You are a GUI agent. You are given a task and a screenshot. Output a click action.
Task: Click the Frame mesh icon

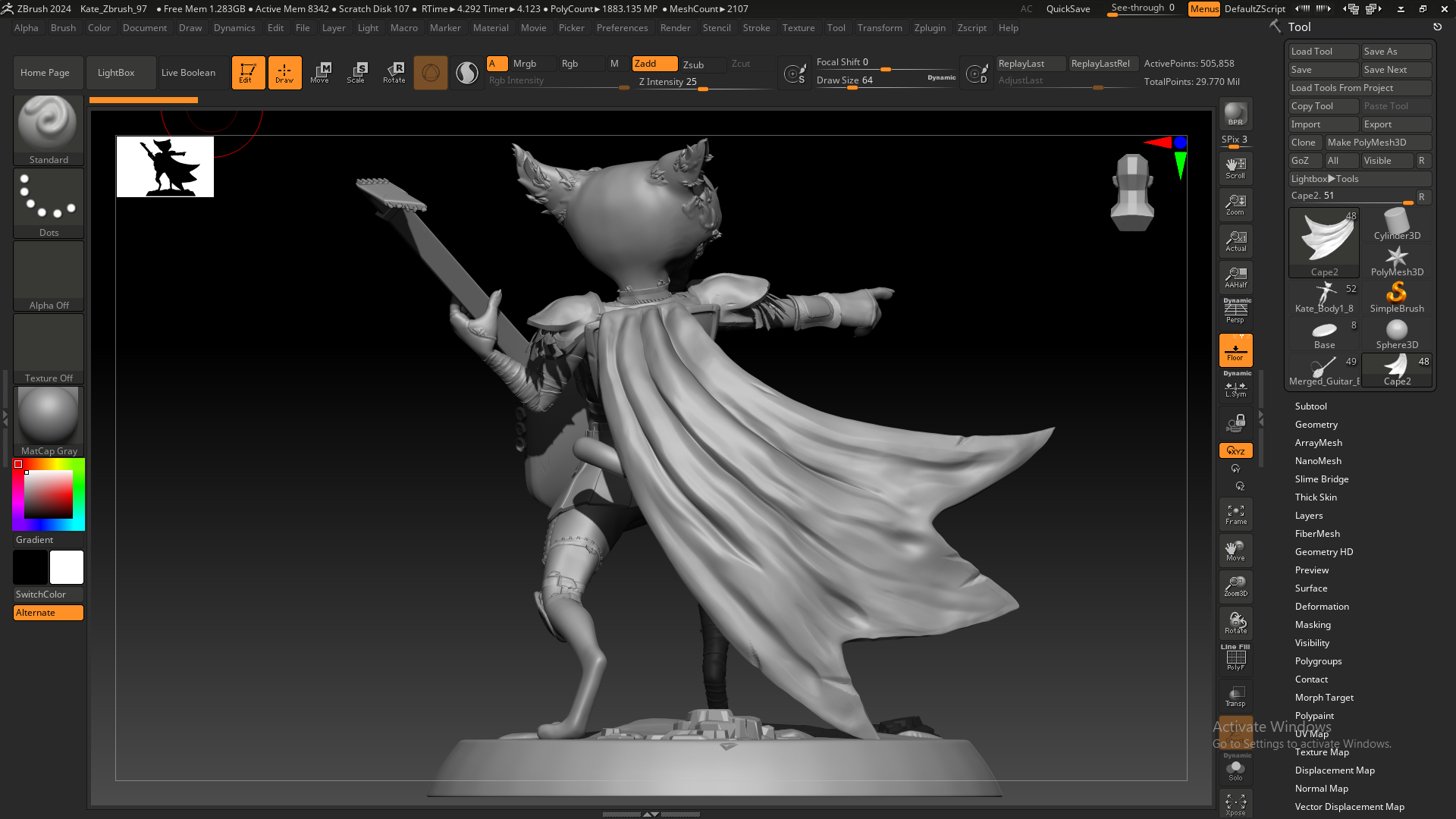click(x=1235, y=515)
